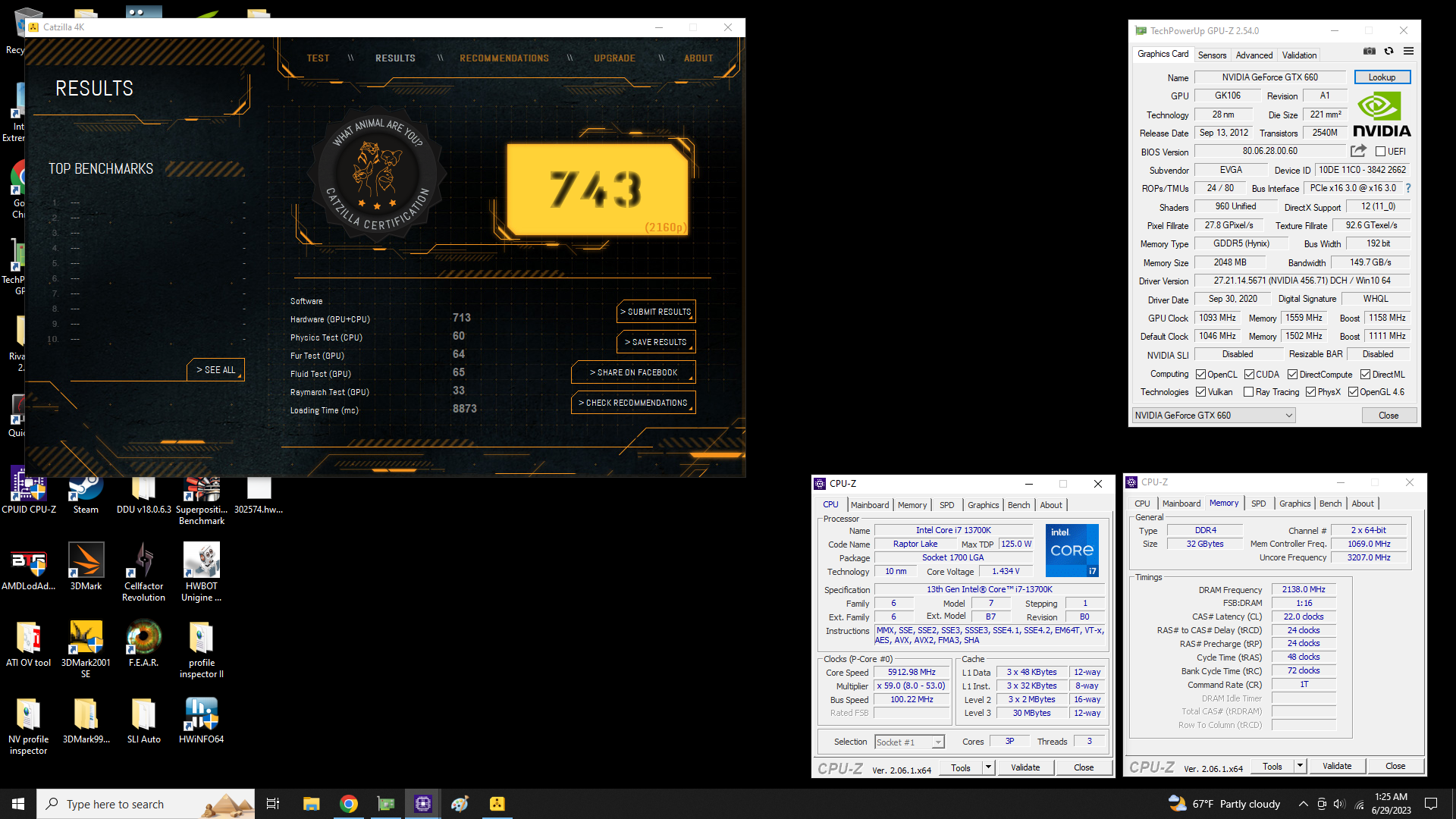Click the volume icon in system tray

[1339, 804]
